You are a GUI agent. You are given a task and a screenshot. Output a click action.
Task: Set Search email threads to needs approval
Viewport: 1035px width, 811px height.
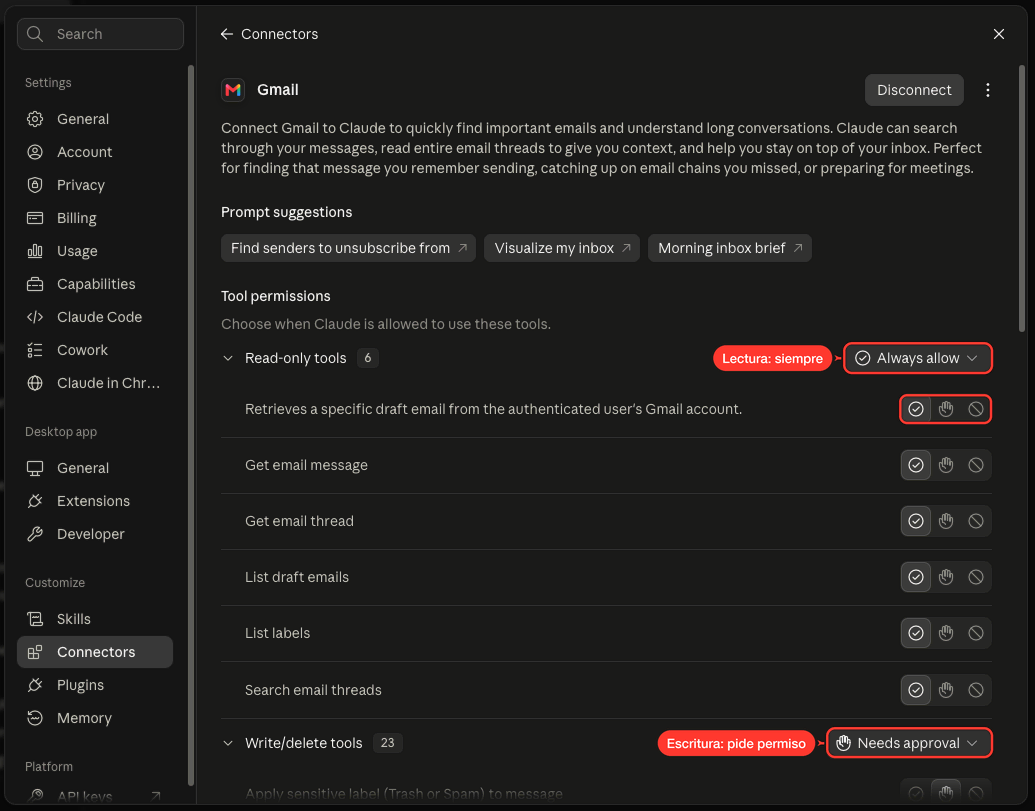click(946, 690)
